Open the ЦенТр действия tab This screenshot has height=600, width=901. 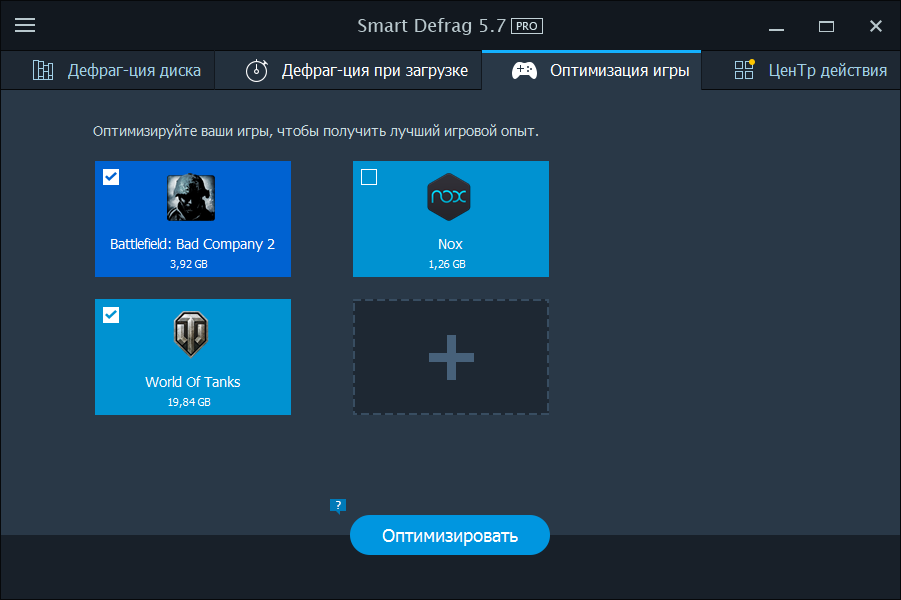tap(801, 70)
